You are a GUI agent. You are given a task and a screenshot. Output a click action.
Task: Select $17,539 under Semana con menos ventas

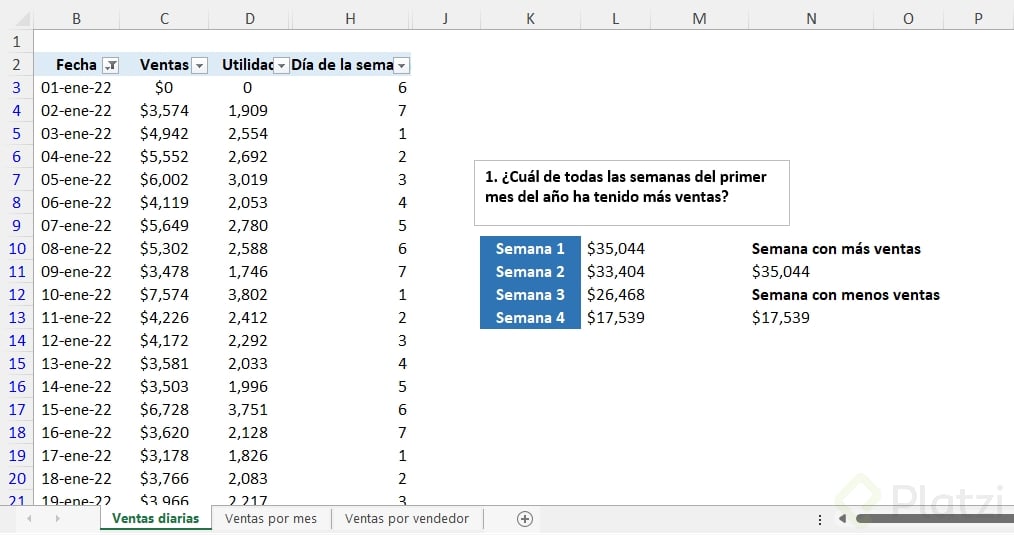[x=811, y=318]
